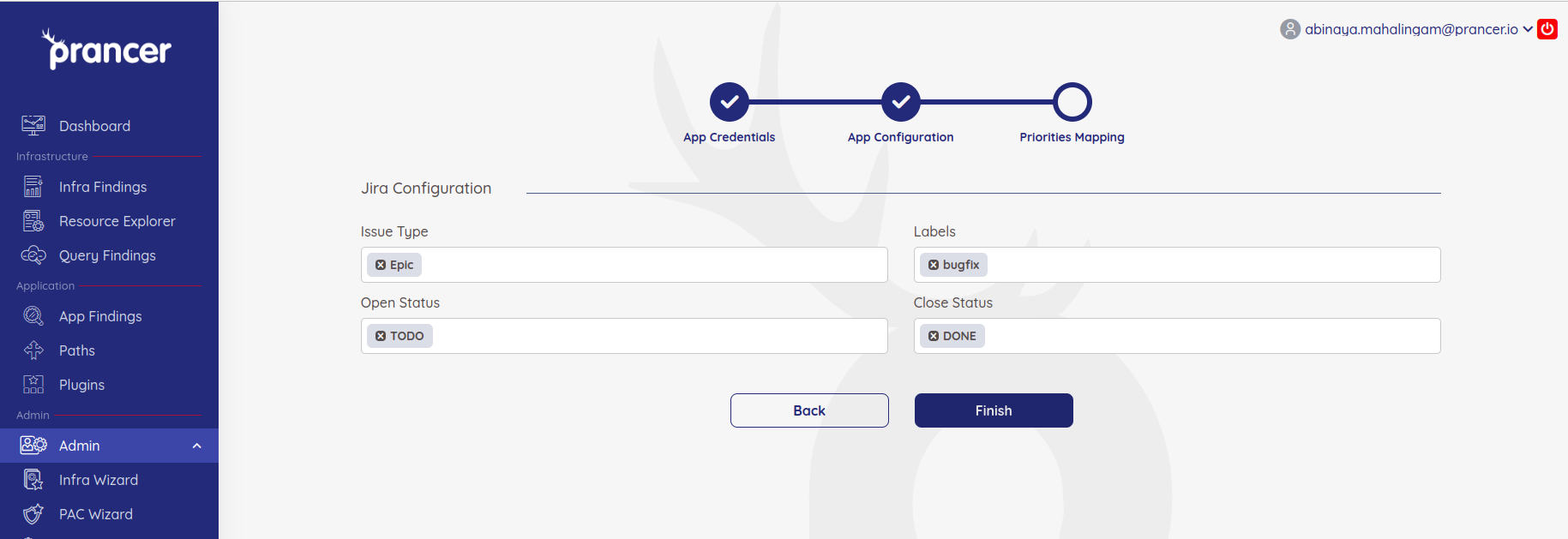Go to App Credentials step circle
Viewport: 1568px width, 539px height.
[x=730, y=102]
